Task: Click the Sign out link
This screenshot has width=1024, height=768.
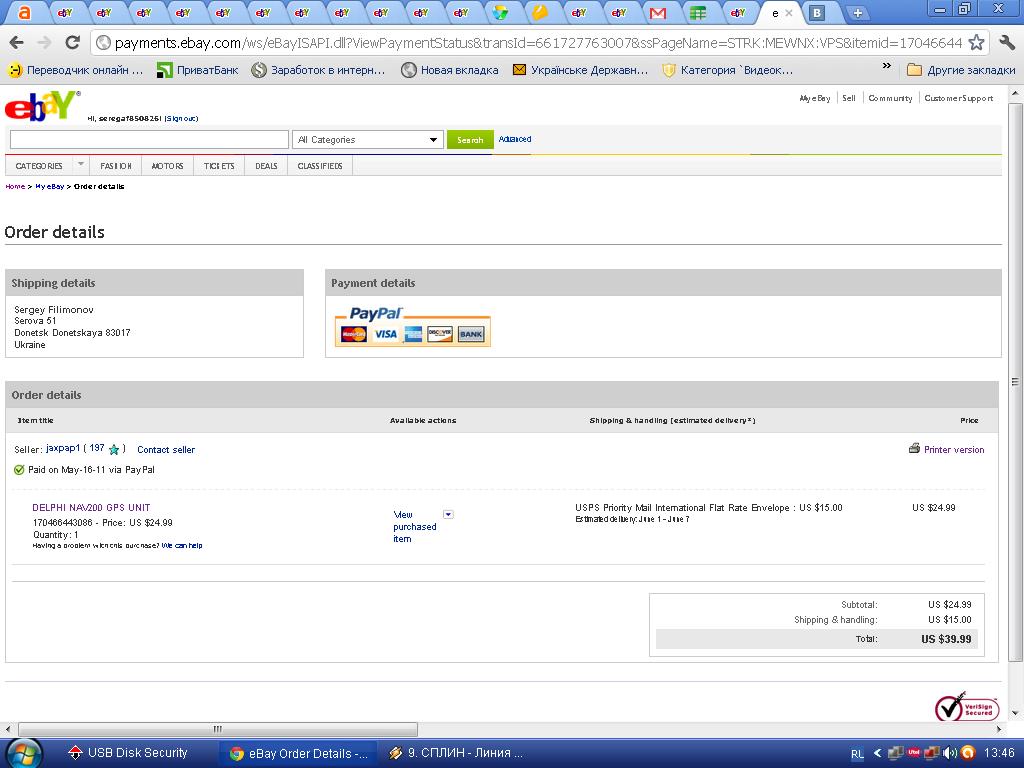Action: point(181,119)
